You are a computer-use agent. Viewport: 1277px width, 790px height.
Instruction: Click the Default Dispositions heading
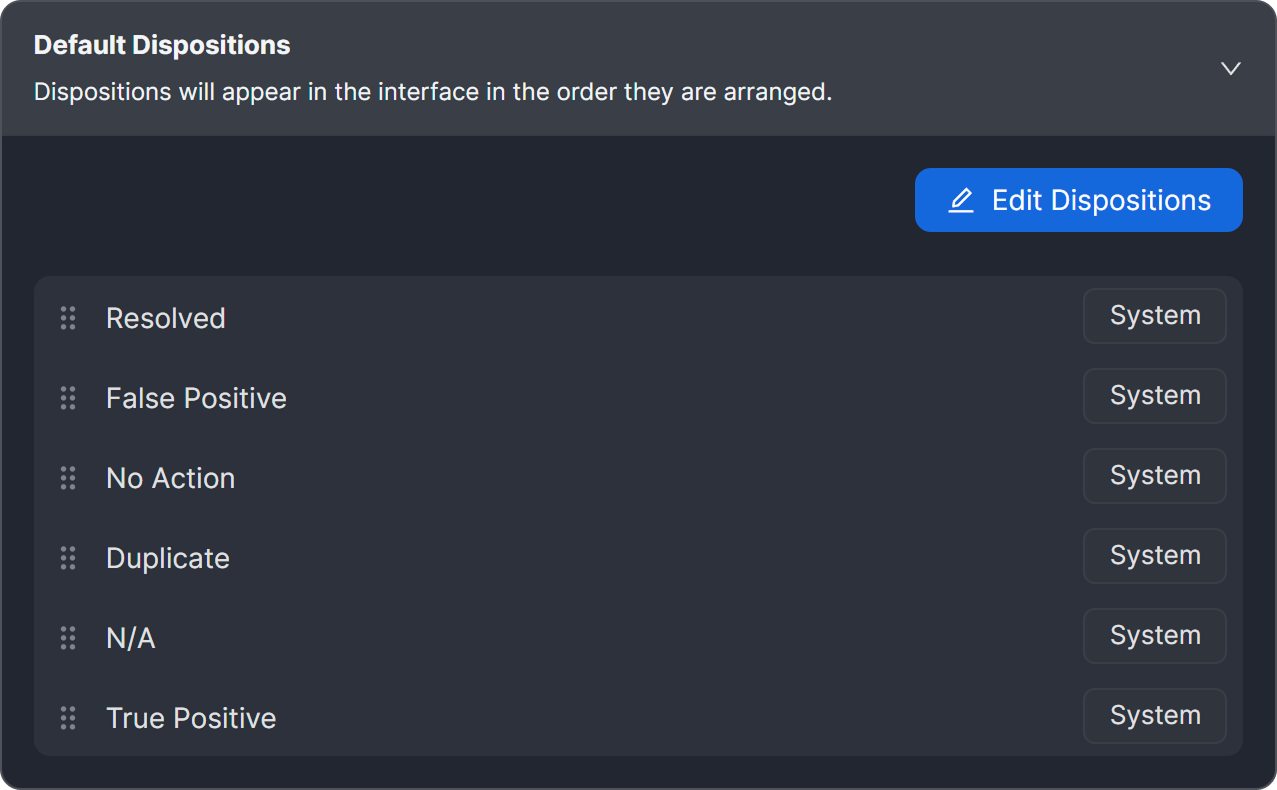pyautogui.click(x=161, y=44)
